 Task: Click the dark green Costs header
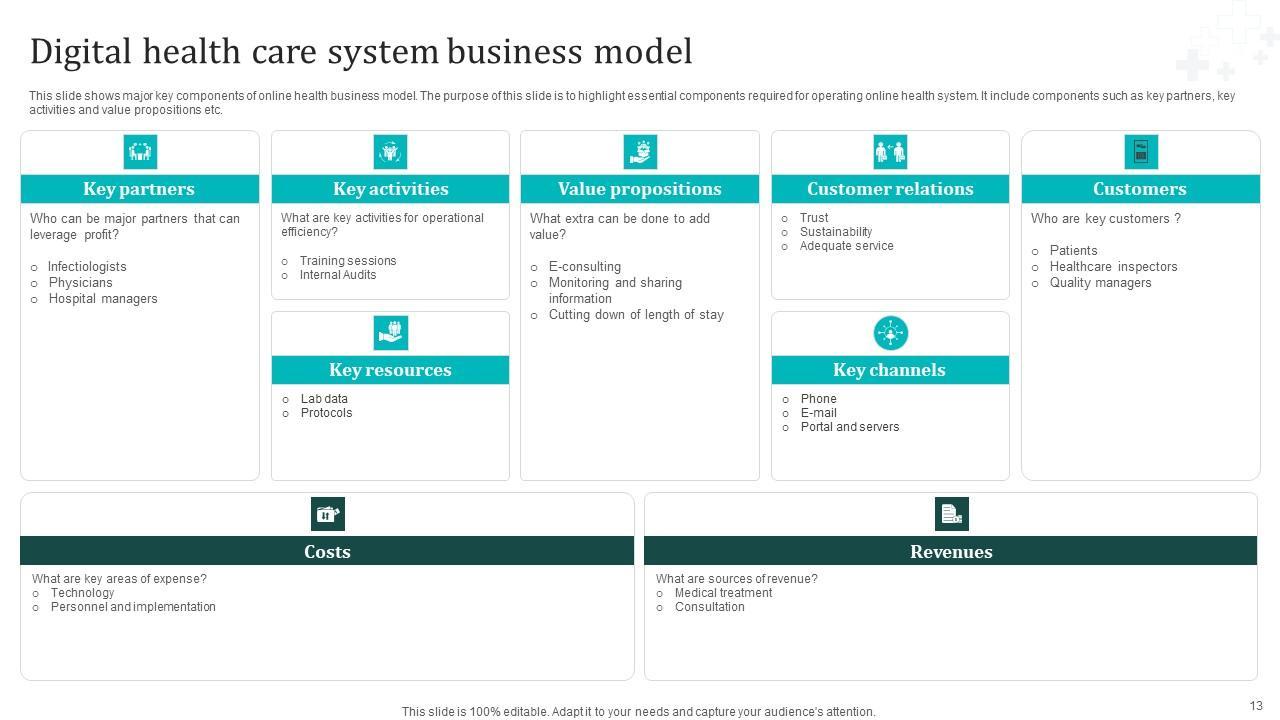click(x=327, y=551)
